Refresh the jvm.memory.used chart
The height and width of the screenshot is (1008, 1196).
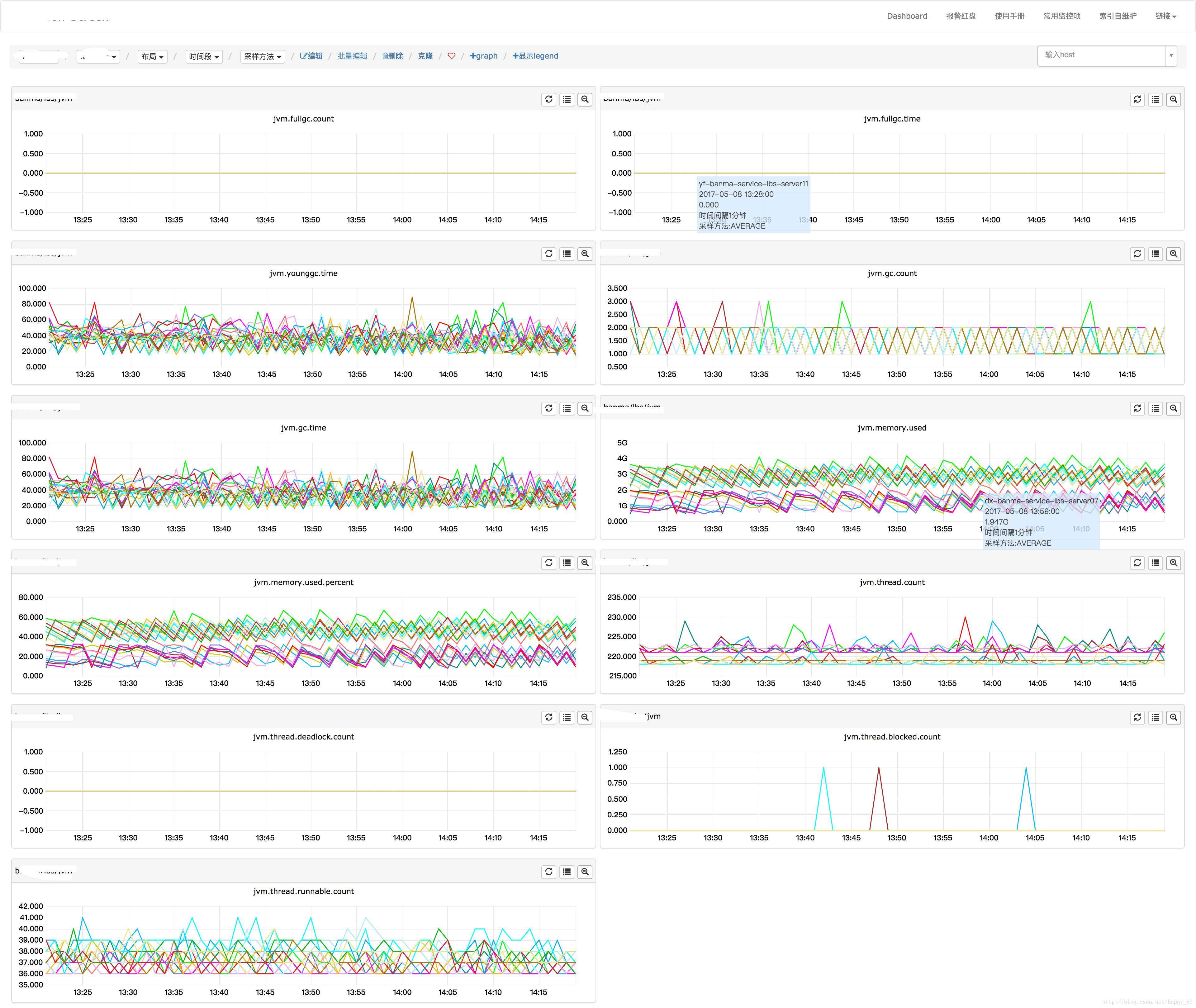[1137, 409]
